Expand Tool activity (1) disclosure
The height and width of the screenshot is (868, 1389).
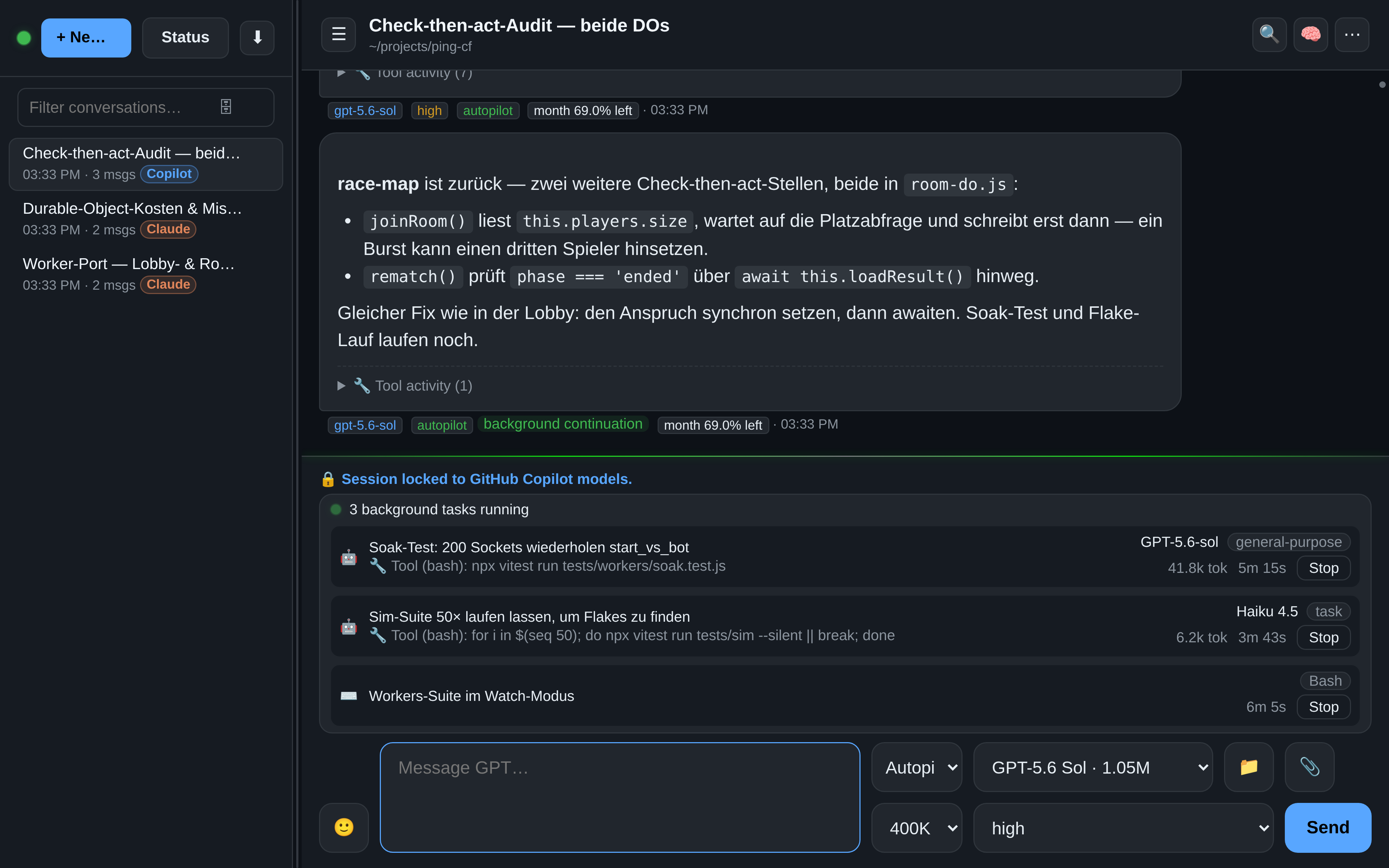pos(405,386)
